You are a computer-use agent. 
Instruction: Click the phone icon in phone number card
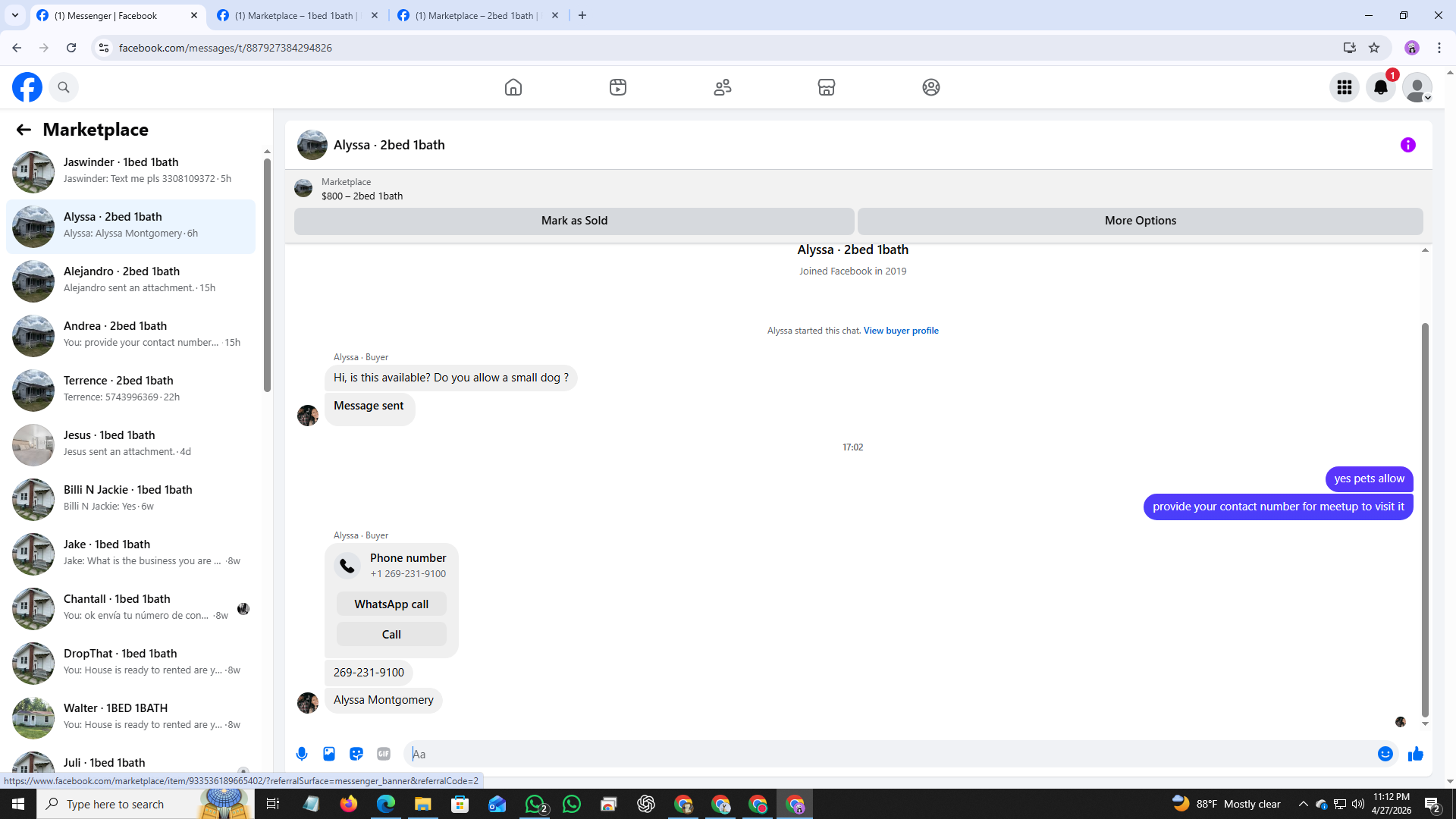pyautogui.click(x=347, y=566)
